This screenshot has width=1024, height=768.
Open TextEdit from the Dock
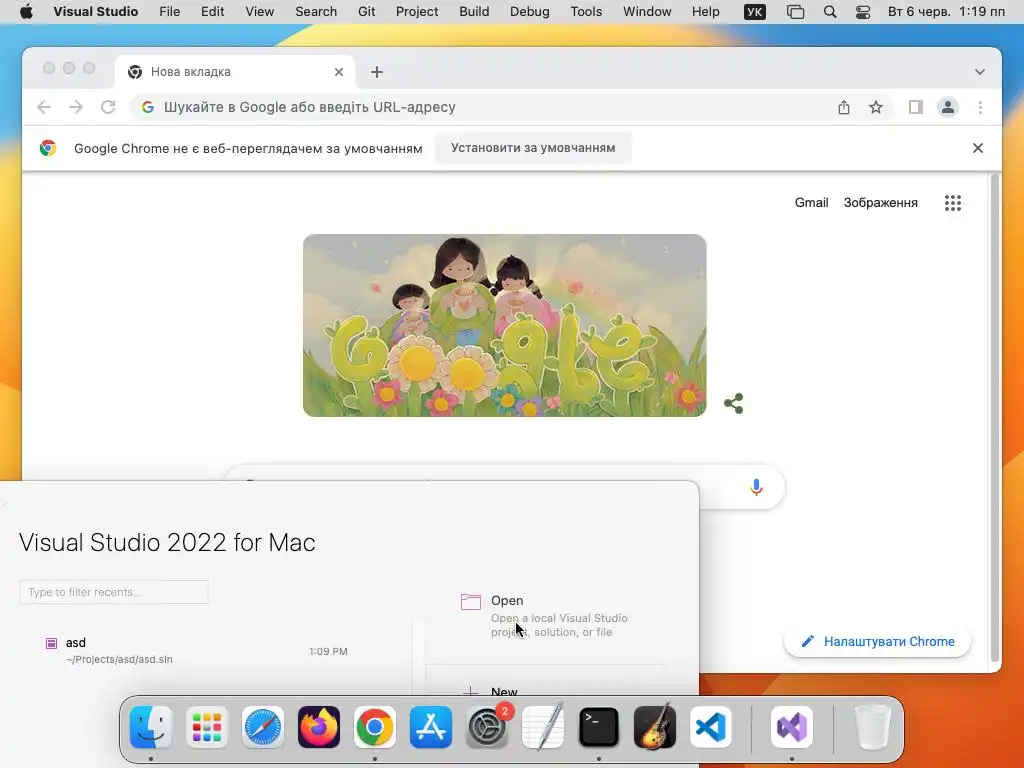click(x=543, y=727)
